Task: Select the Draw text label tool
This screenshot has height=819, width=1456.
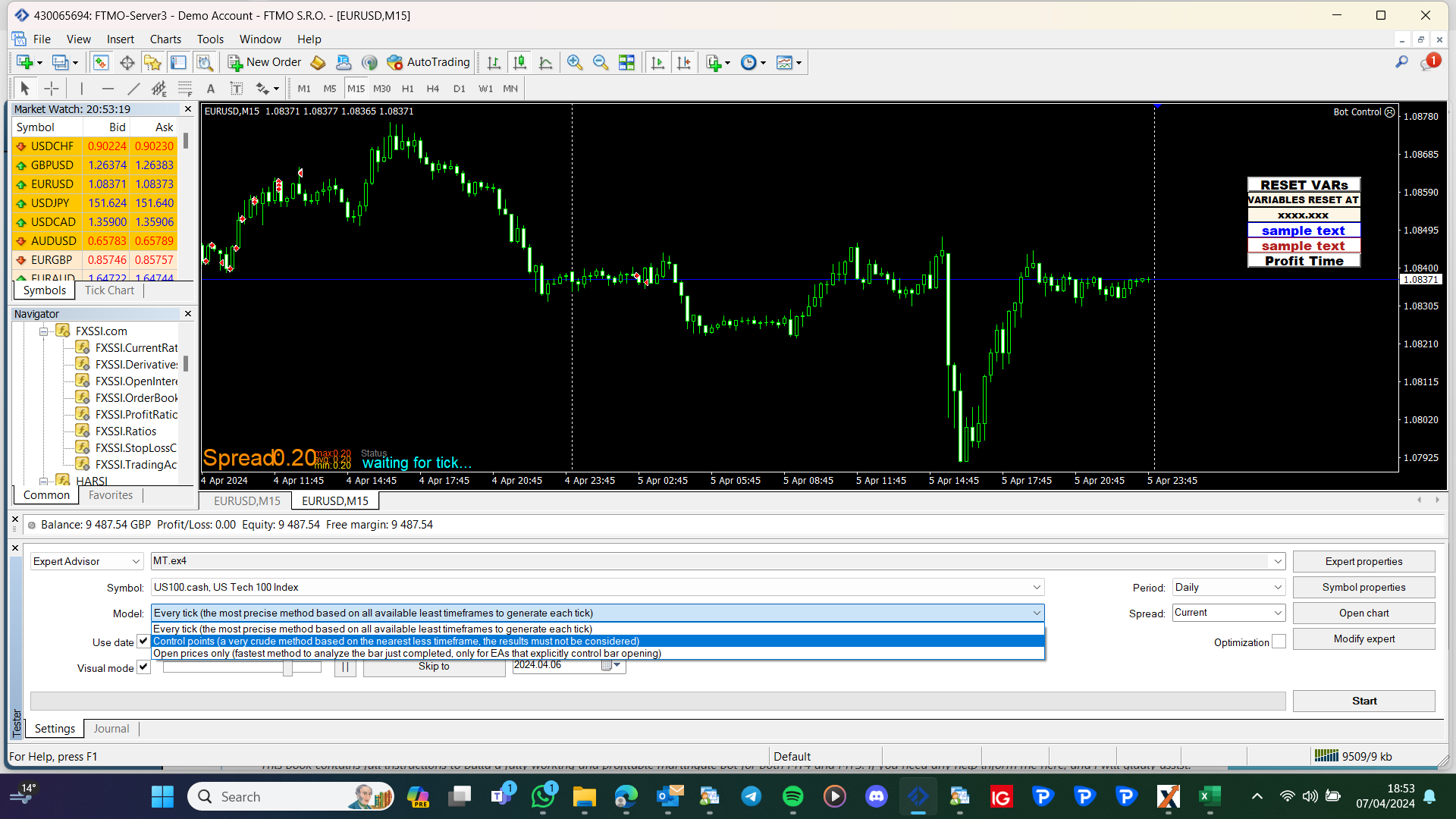Action: click(237, 89)
